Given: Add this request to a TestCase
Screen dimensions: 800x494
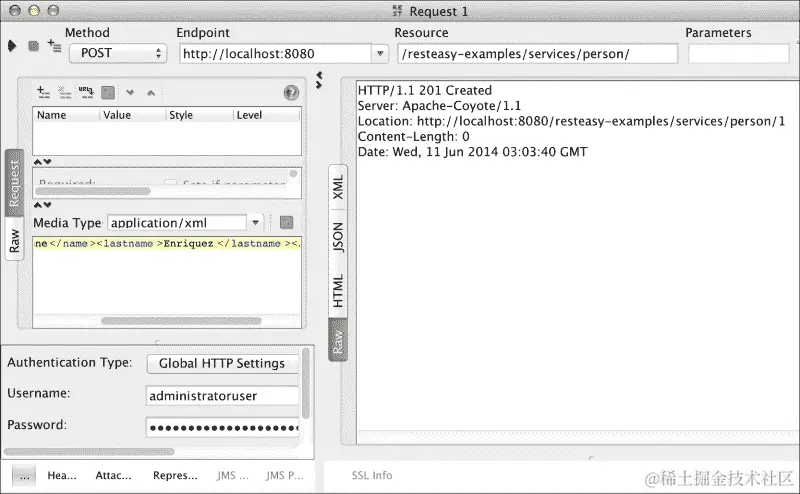Looking at the screenshot, I should tap(55, 46).
